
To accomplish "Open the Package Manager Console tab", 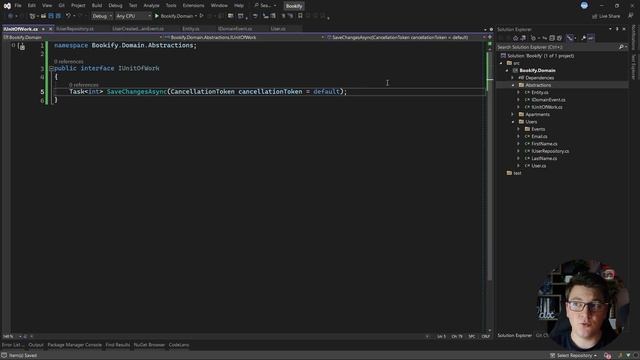I will (x=74, y=345).
